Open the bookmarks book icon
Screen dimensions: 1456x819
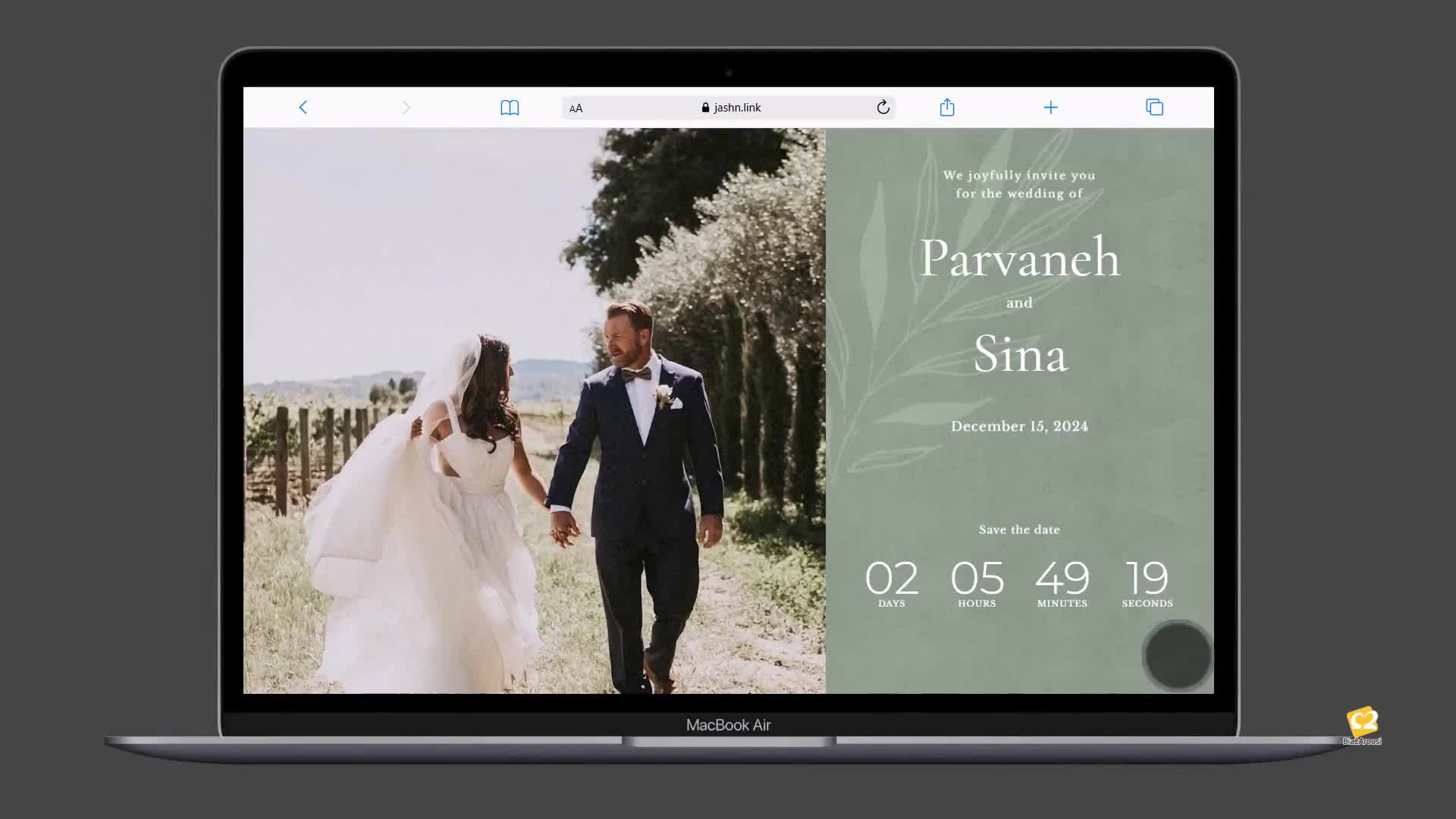click(x=510, y=108)
